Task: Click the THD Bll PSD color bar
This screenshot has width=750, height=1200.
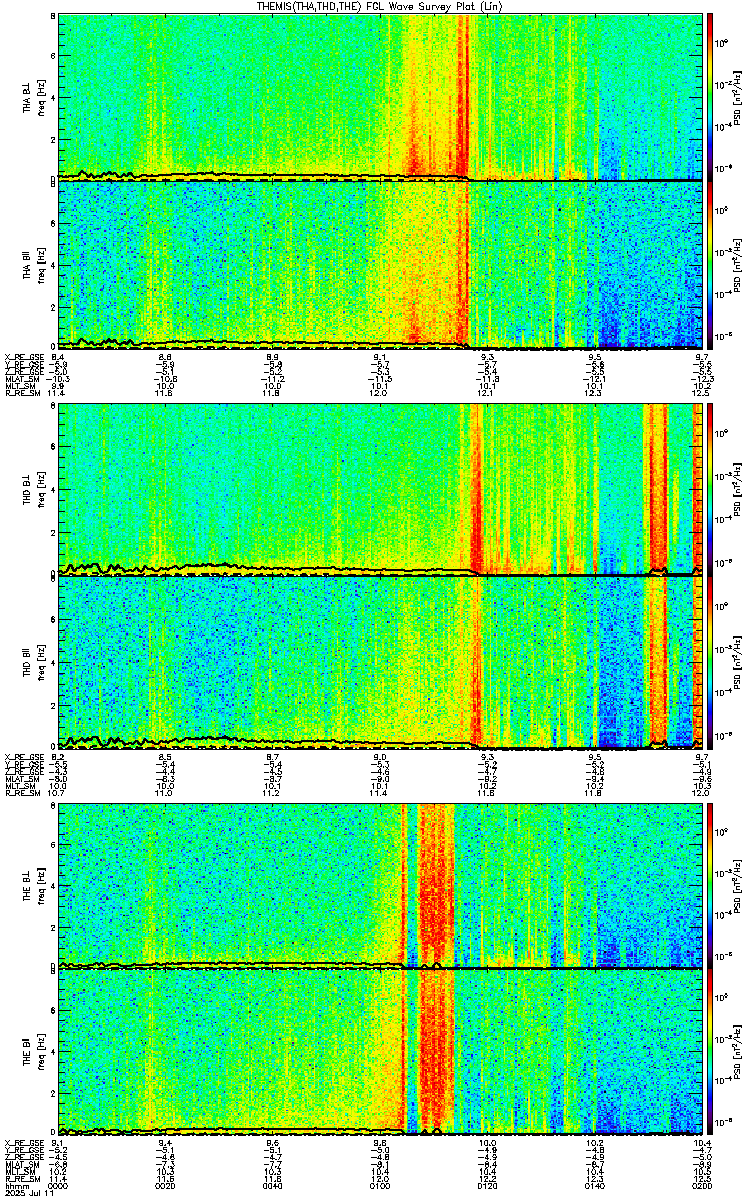Action: pyautogui.click(x=709, y=661)
